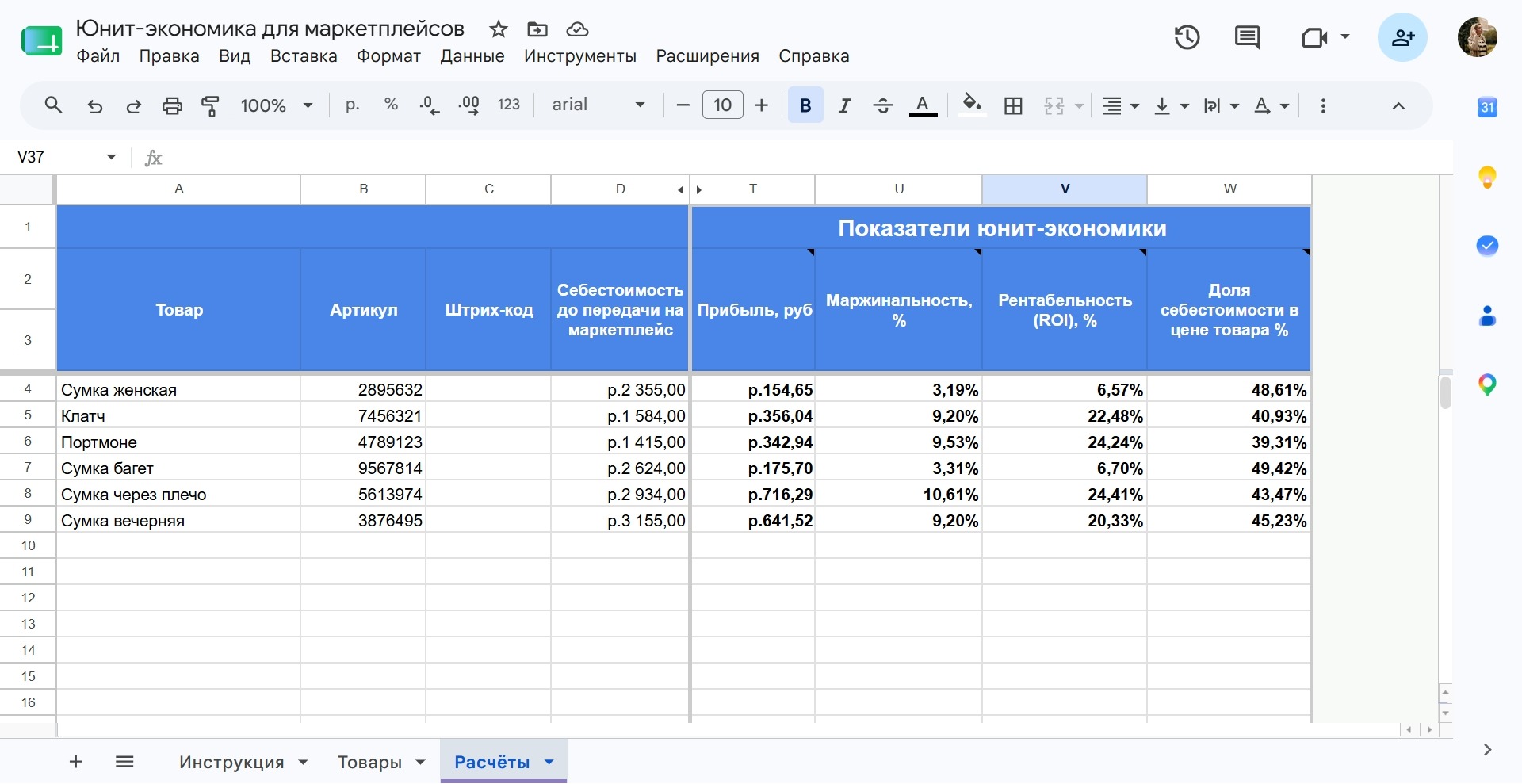Open text rotation dropdown

[x=1271, y=105]
